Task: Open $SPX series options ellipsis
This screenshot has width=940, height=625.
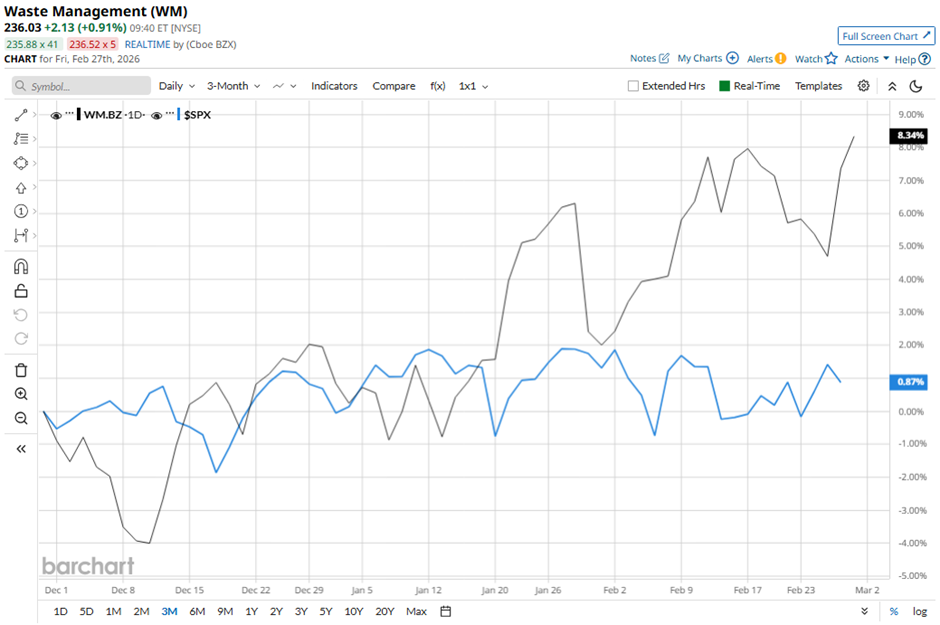Action: pyautogui.click(x=170, y=114)
